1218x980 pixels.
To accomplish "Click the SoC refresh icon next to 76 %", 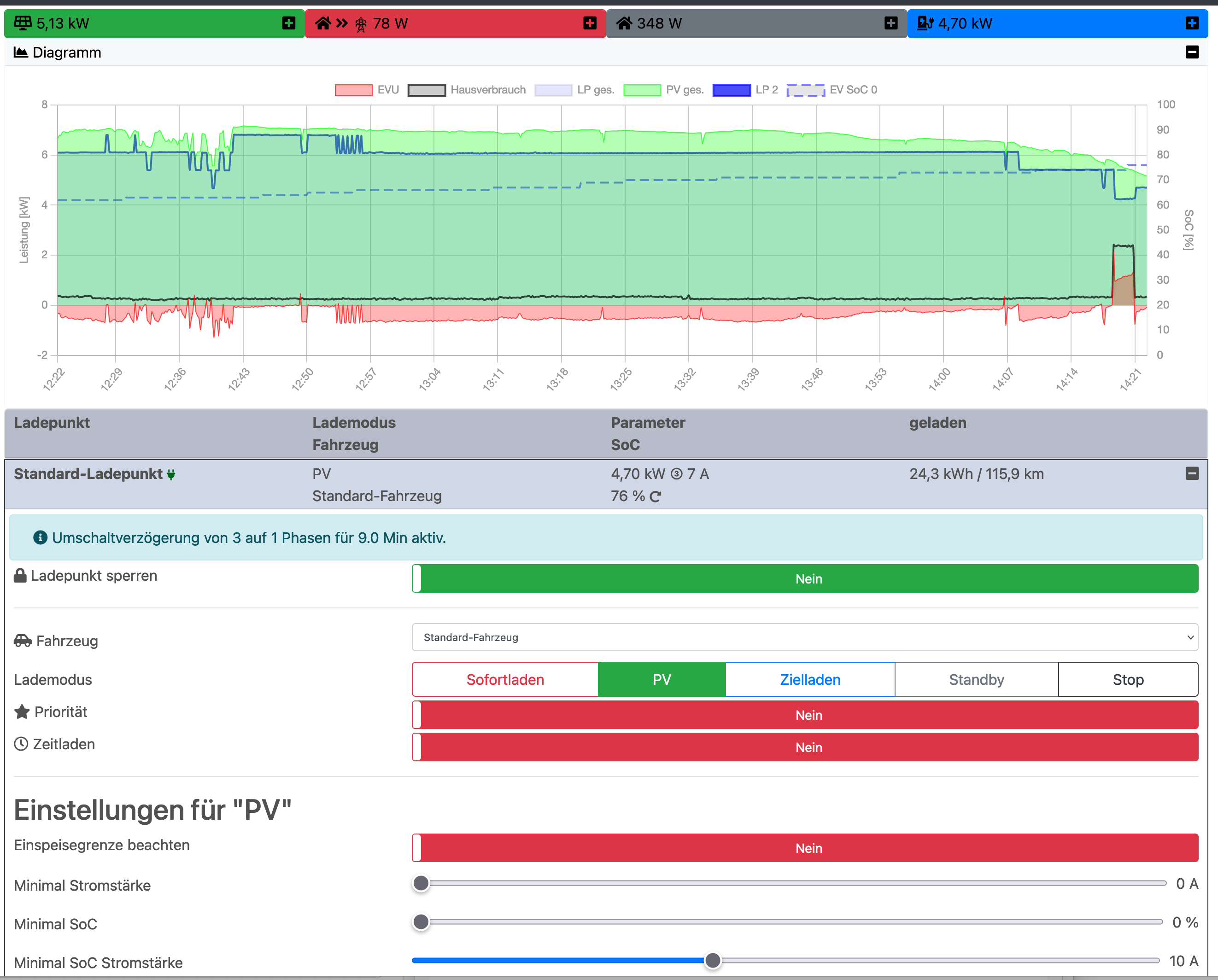I will 656,496.
